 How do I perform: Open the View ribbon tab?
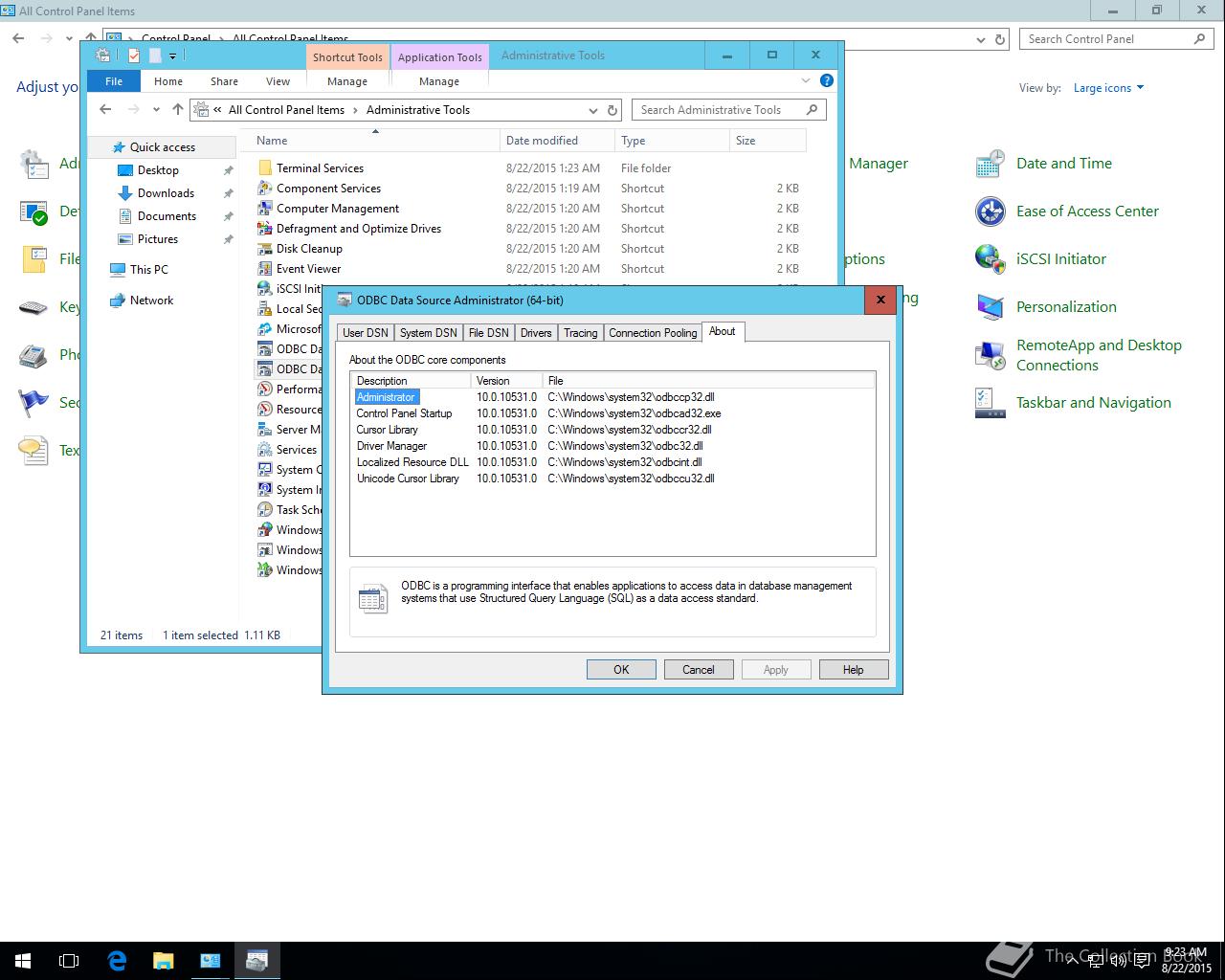tap(278, 81)
